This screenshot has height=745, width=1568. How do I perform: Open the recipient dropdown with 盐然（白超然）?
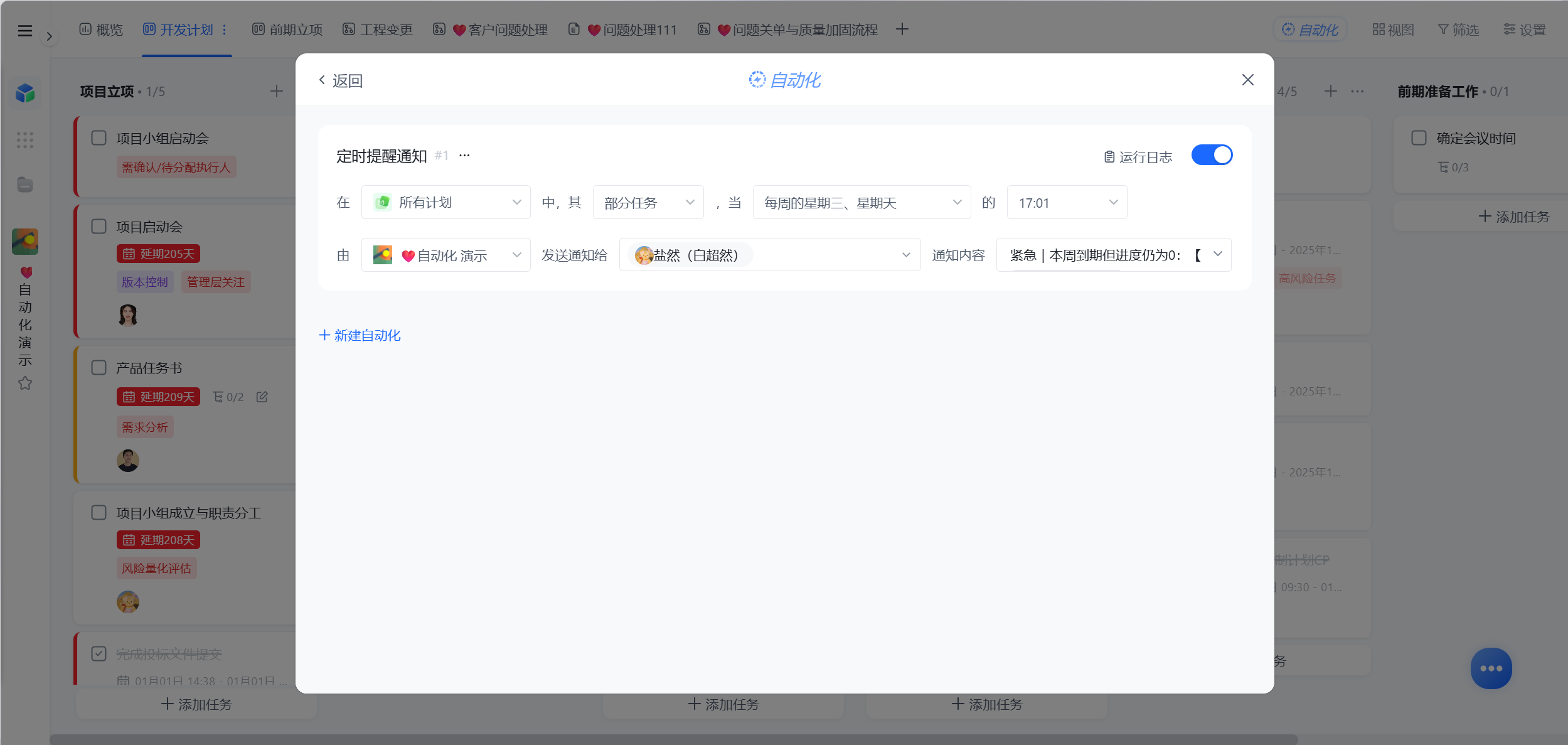pyautogui.click(x=770, y=255)
